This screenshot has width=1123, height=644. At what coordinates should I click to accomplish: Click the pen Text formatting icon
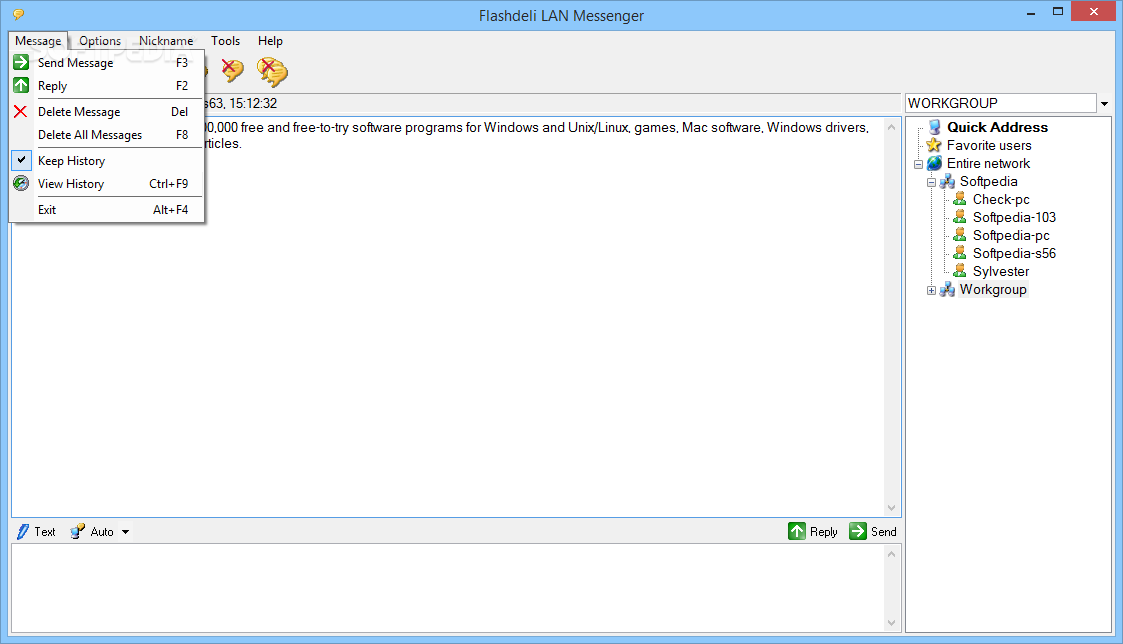(x=23, y=532)
